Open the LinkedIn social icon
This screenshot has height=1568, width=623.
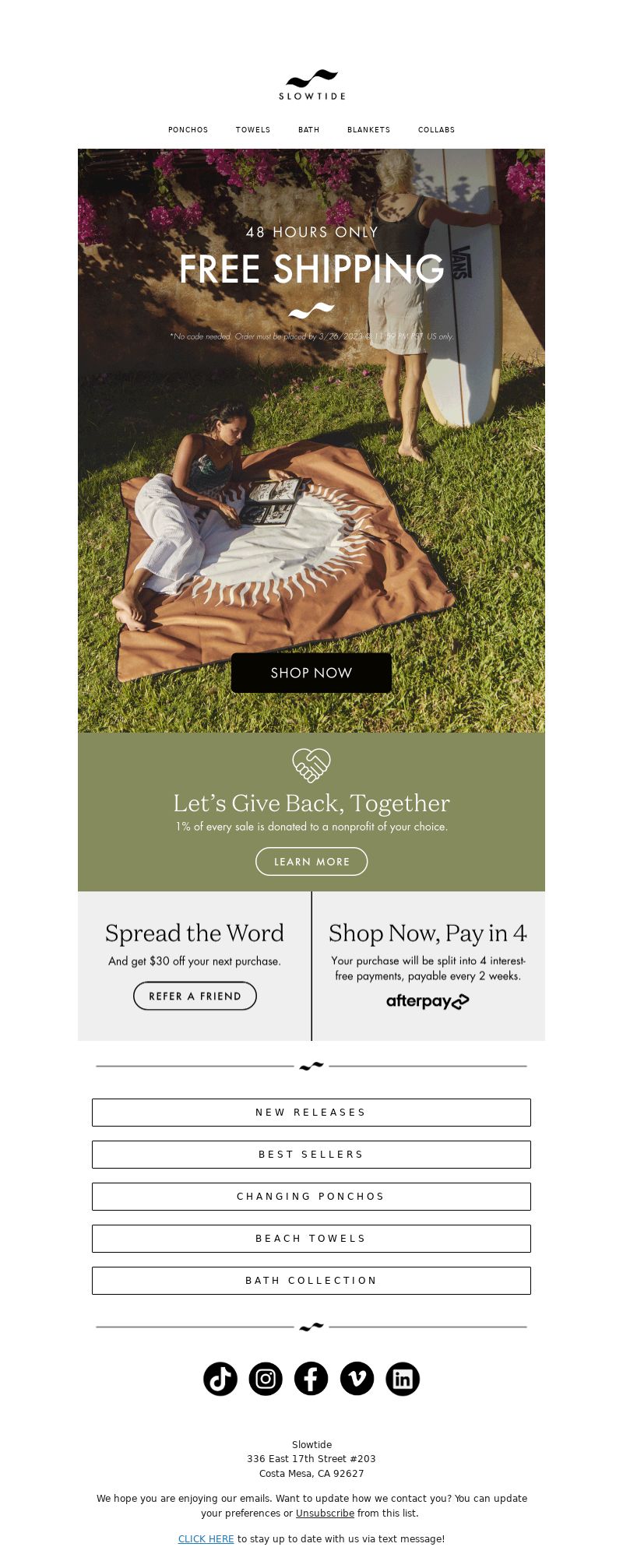point(403,1379)
